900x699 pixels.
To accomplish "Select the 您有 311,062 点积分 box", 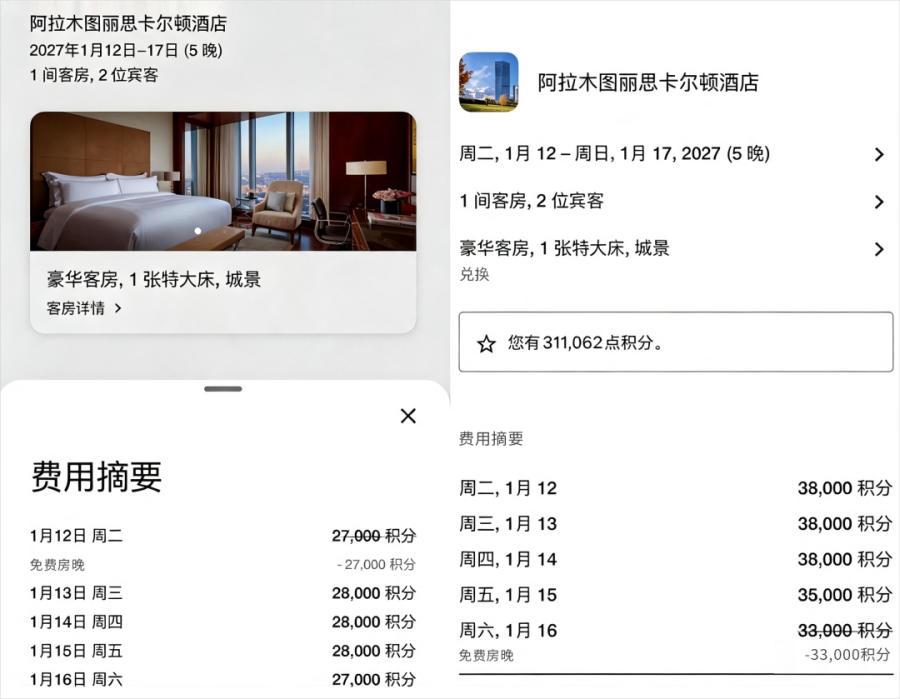I will pyautogui.click(x=676, y=342).
